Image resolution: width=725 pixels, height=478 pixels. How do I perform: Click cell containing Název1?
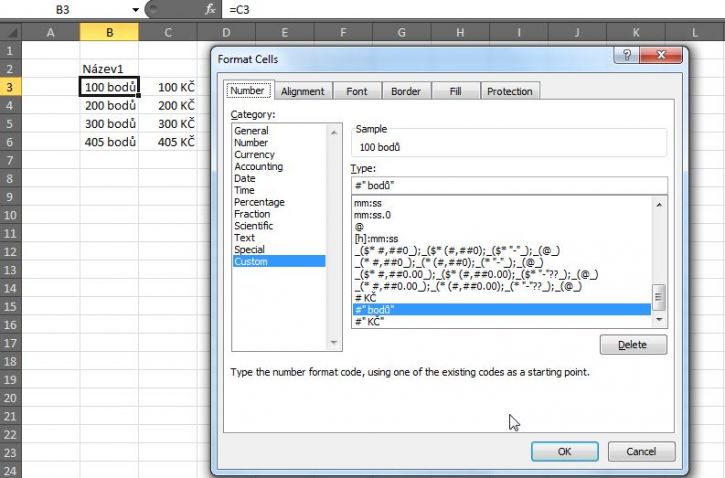pos(109,69)
